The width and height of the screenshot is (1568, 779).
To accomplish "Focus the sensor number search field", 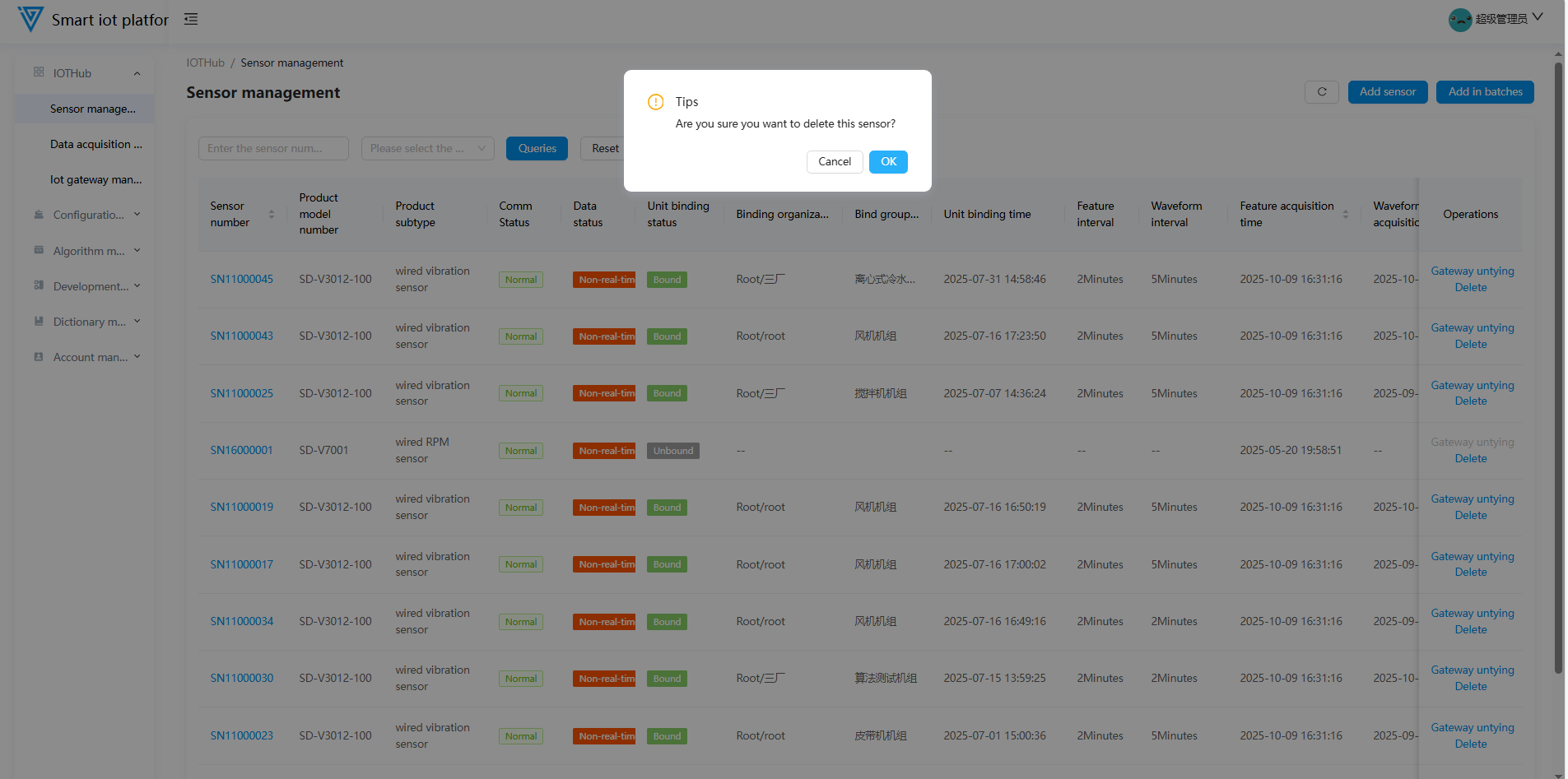I will coord(273,149).
